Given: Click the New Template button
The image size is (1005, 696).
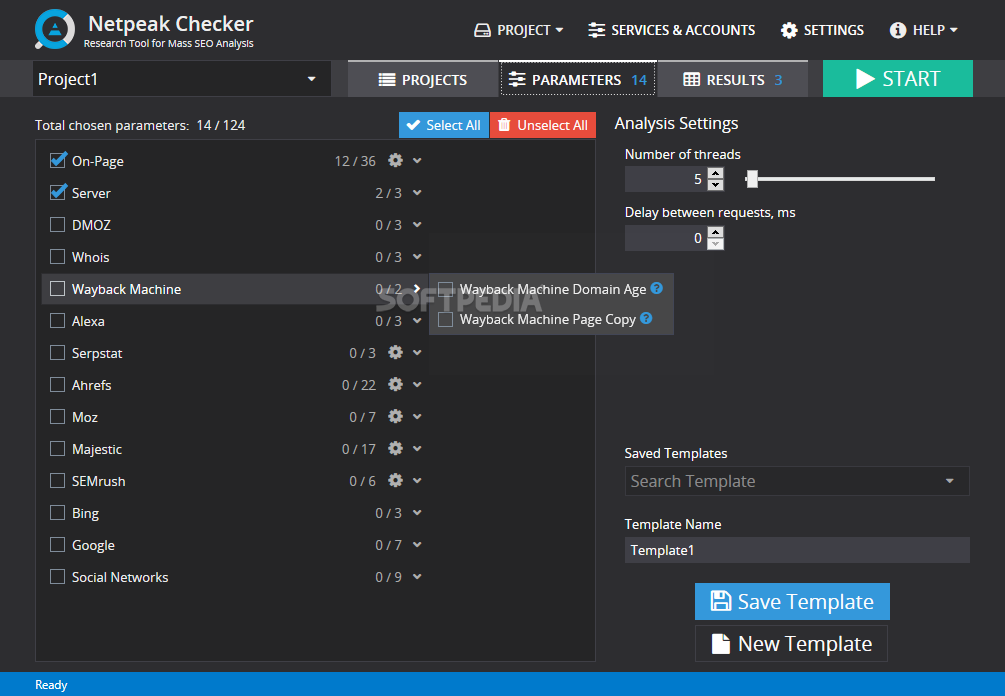Looking at the screenshot, I should point(792,643).
